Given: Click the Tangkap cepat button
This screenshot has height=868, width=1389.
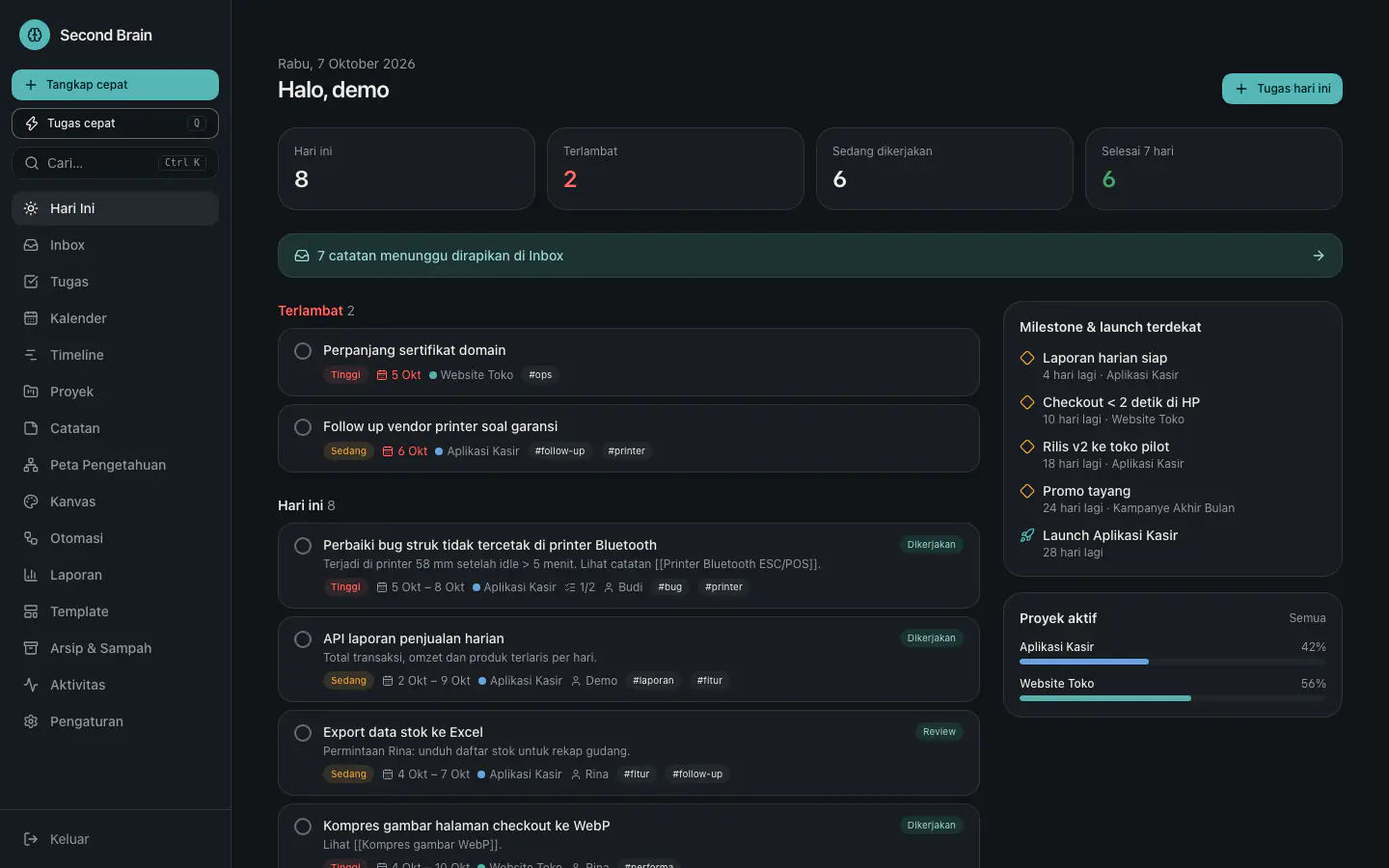Looking at the screenshot, I should point(115,85).
